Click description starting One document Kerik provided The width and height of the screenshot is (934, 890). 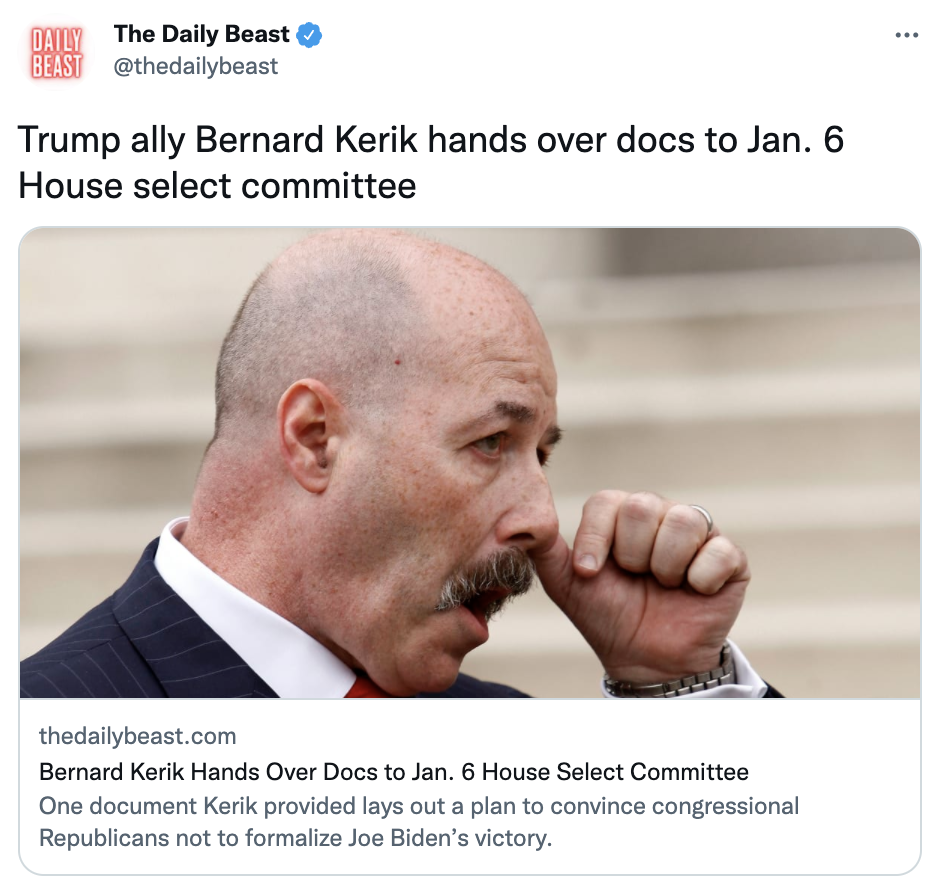[419, 821]
